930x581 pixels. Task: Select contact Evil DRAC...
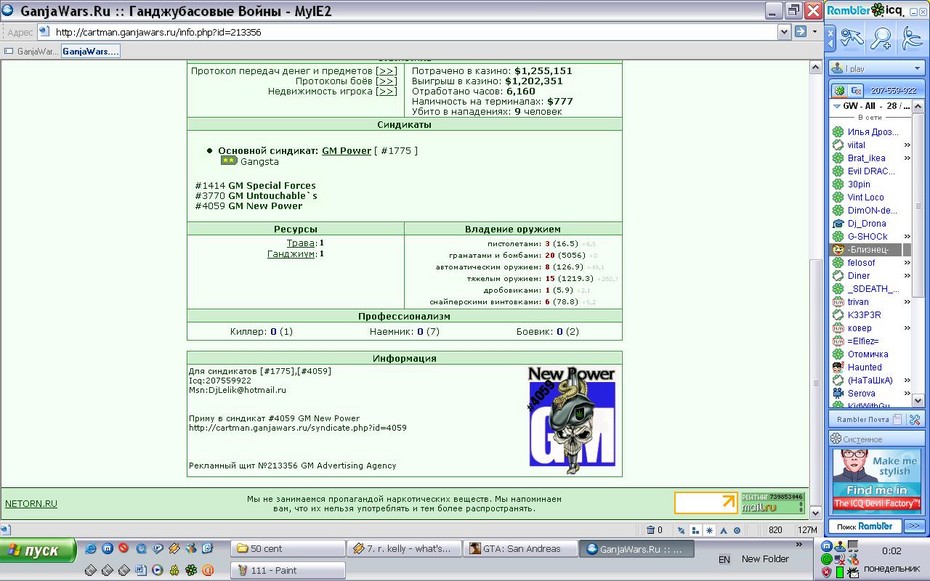click(871, 171)
